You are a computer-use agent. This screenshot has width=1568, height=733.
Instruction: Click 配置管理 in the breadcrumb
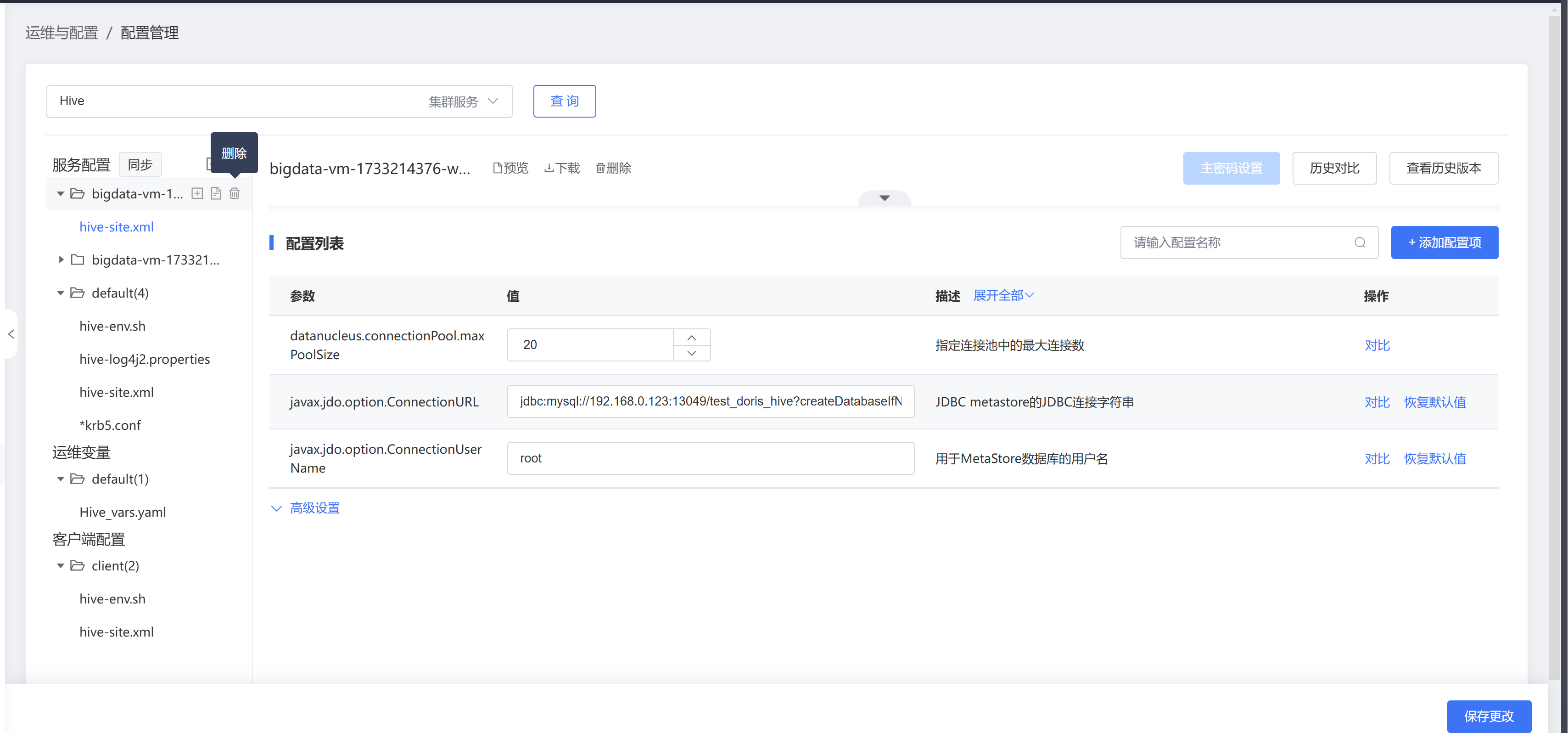(x=149, y=33)
